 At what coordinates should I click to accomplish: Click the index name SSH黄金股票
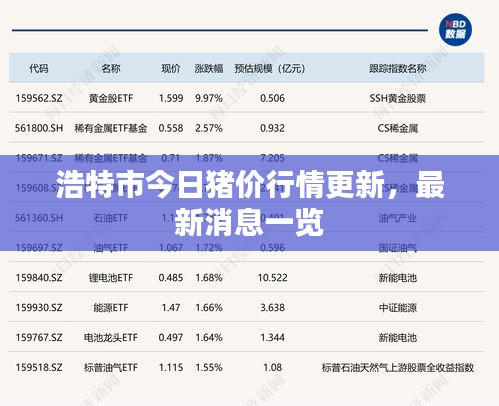tap(398, 98)
